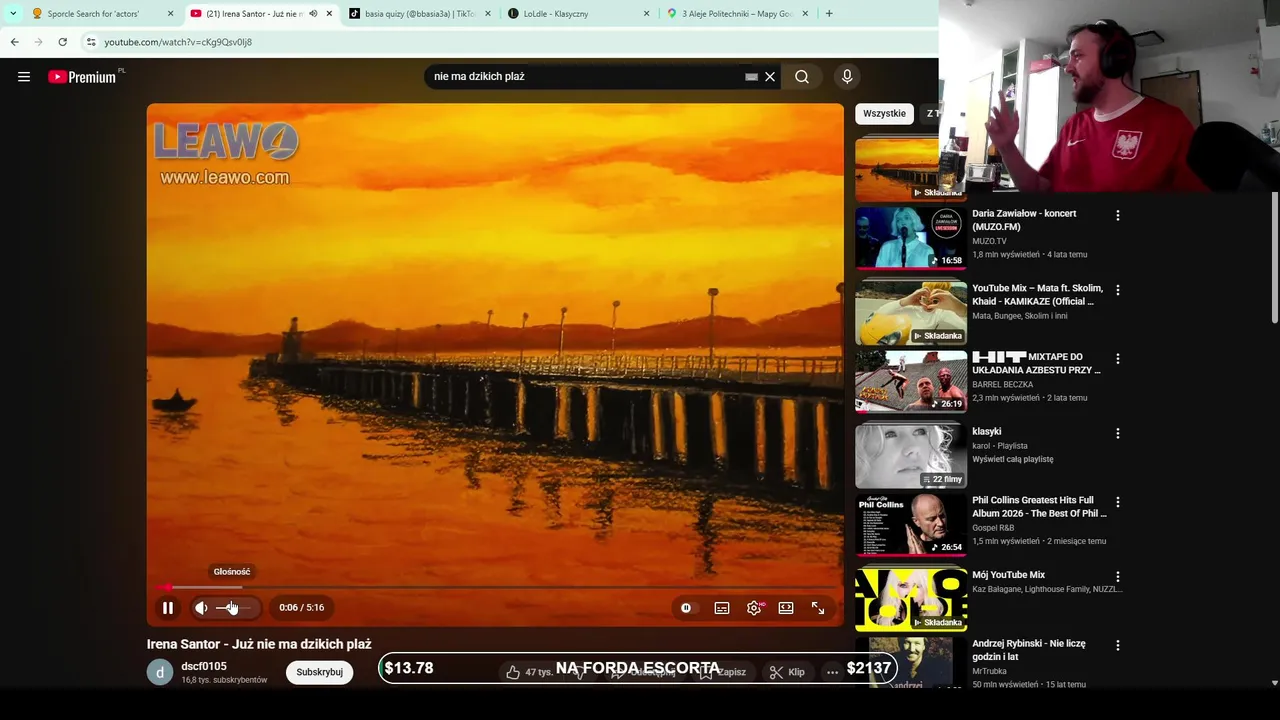Adjust the volume slider

(x=236, y=608)
